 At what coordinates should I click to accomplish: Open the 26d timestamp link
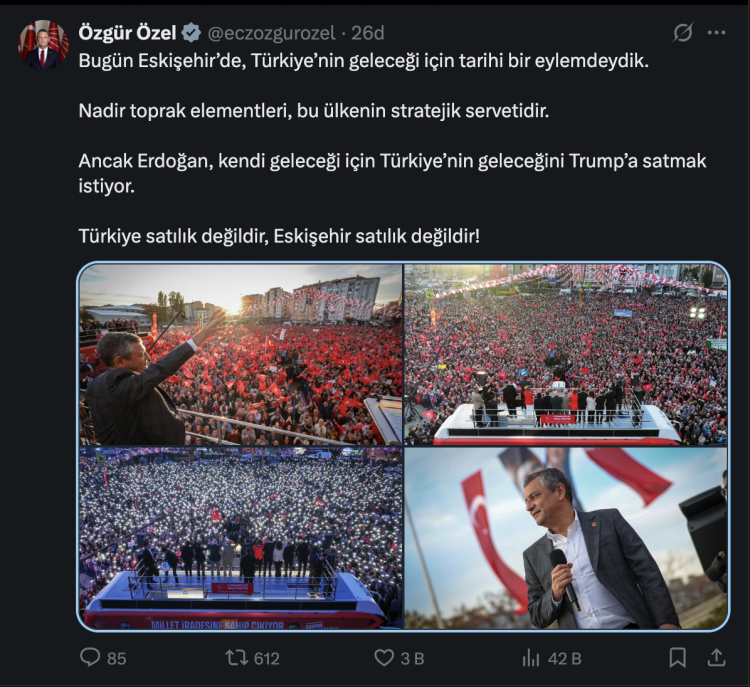pyautogui.click(x=368, y=33)
